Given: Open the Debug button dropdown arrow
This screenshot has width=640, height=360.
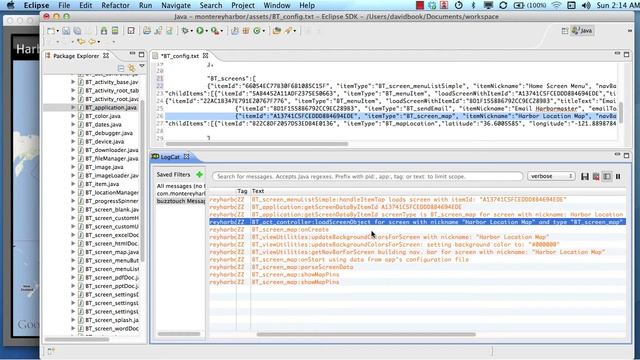Looking at the screenshot, I should [x=191, y=31].
